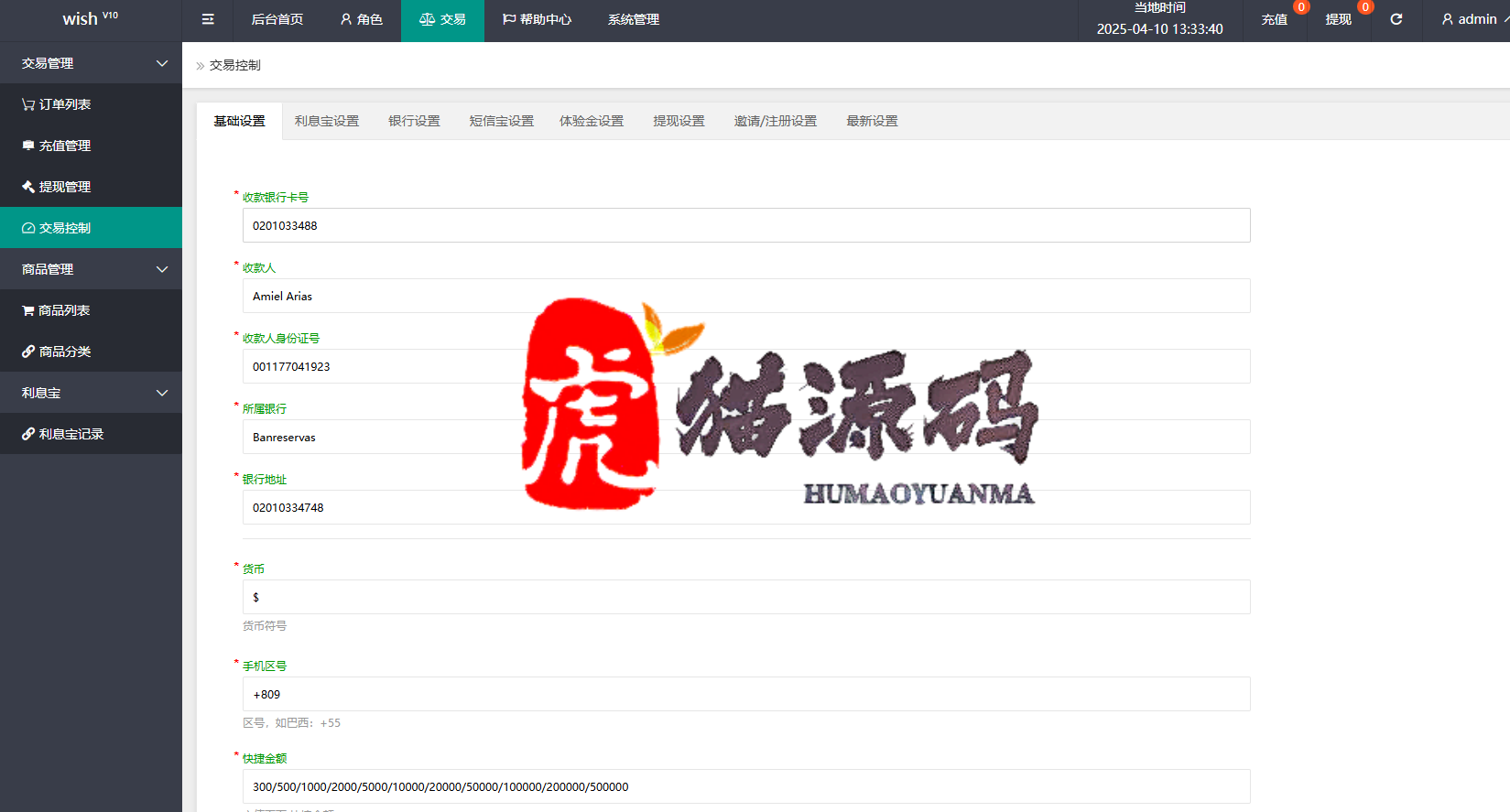Click the 手机区号 field showing +809
1510x812 pixels.
click(746, 694)
